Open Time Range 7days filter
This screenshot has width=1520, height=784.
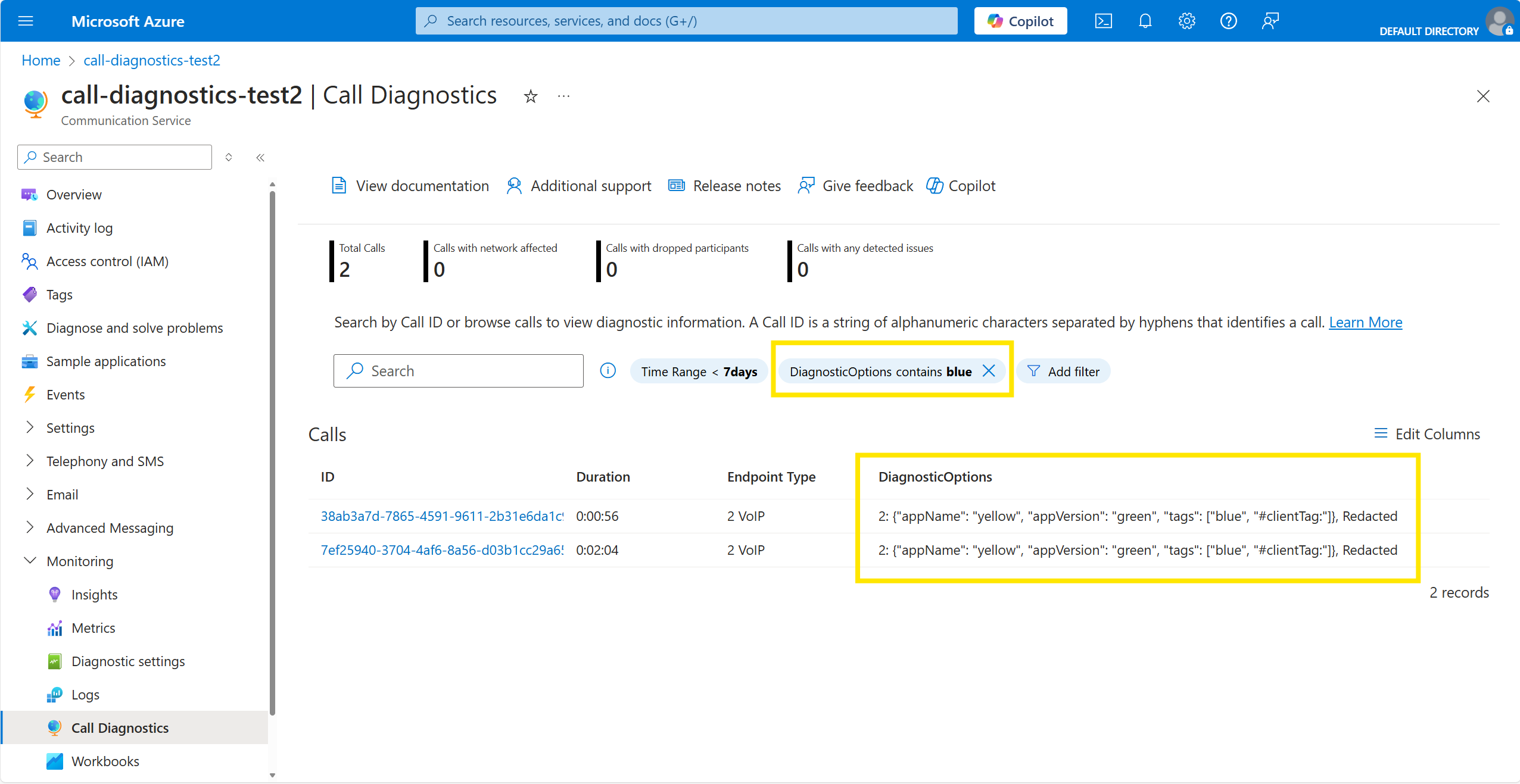699,371
